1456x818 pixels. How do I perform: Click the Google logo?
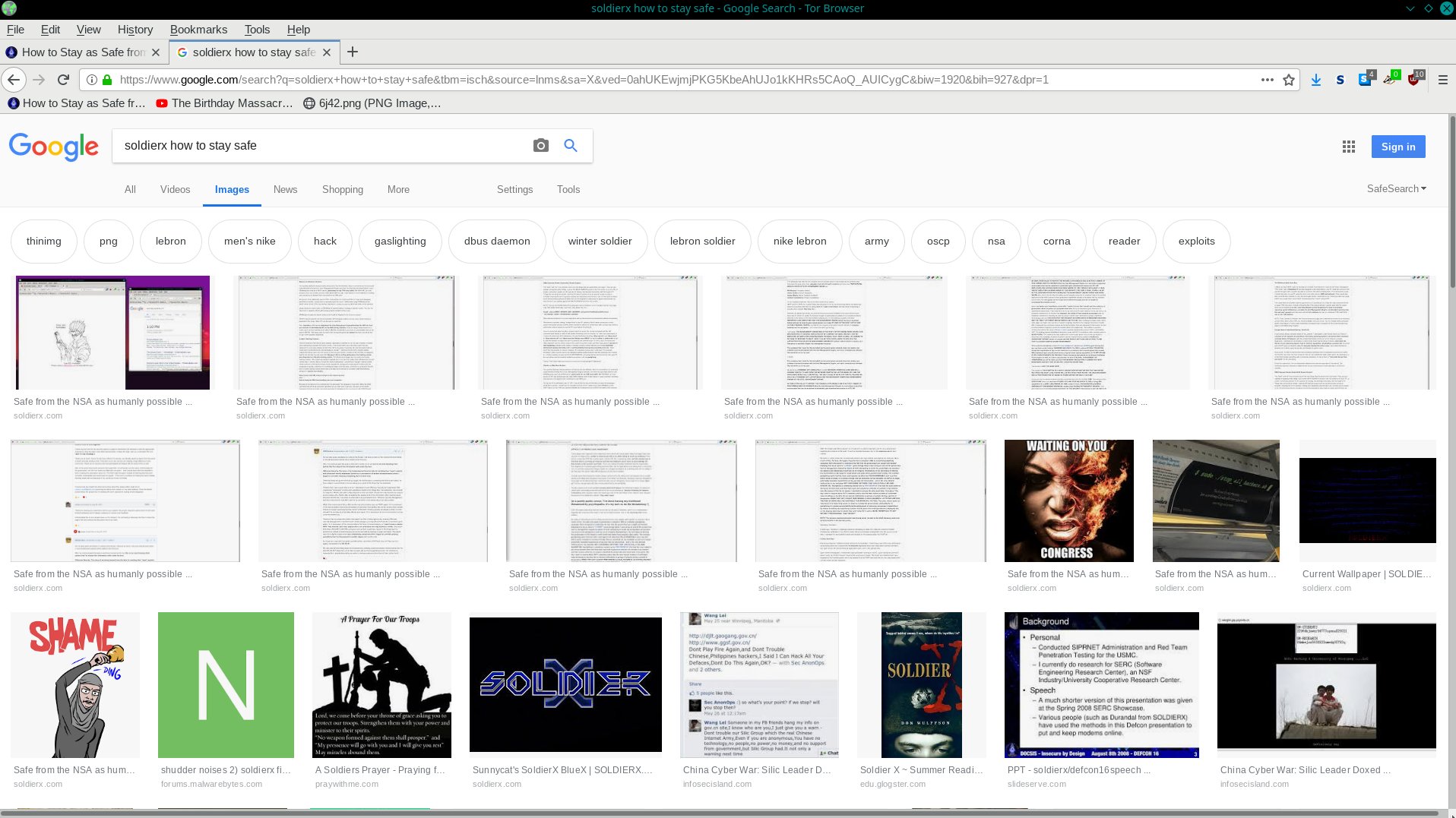click(x=54, y=147)
